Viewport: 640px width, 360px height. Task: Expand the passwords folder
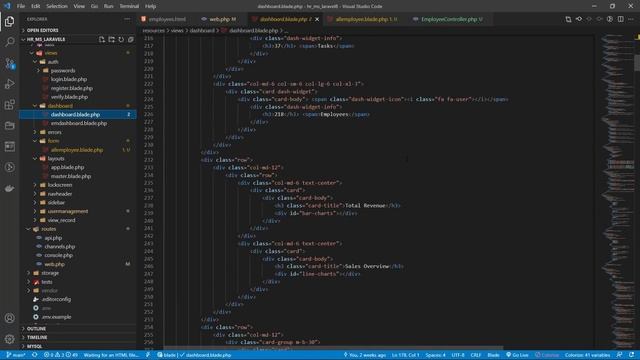click(x=78, y=71)
